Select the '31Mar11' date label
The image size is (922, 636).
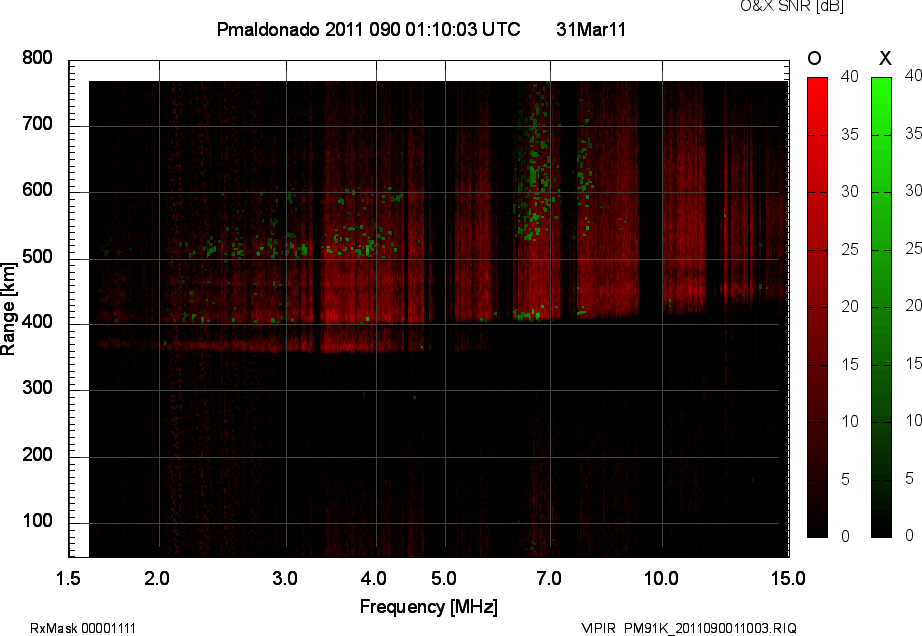coord(590,30)
